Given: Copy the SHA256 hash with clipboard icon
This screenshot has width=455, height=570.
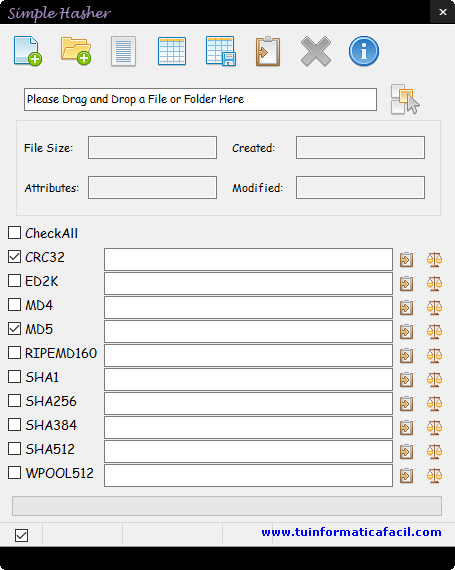Looking at the screenshot, I should tap(406, 404).
